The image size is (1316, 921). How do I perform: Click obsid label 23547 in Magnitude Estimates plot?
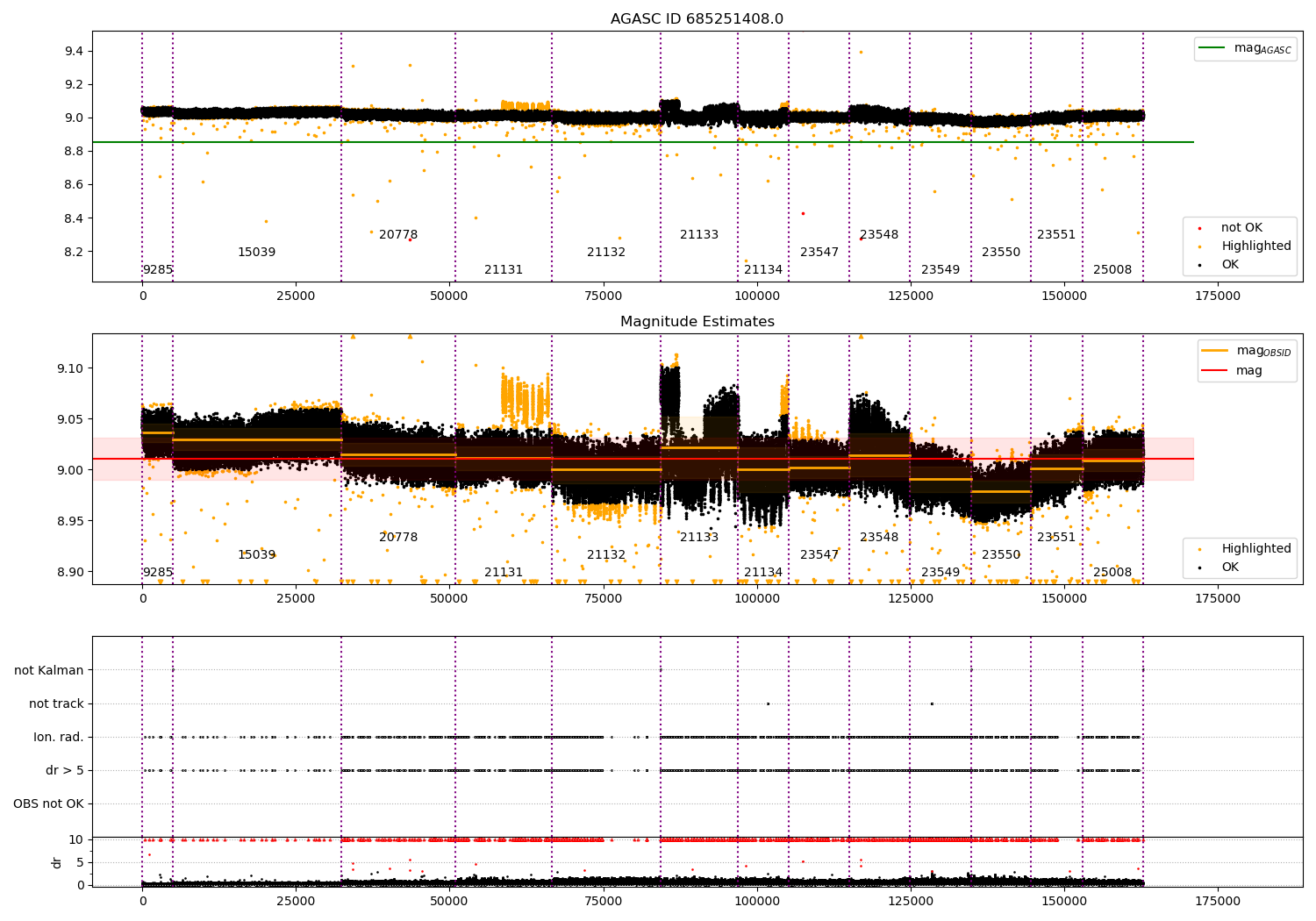819,555
